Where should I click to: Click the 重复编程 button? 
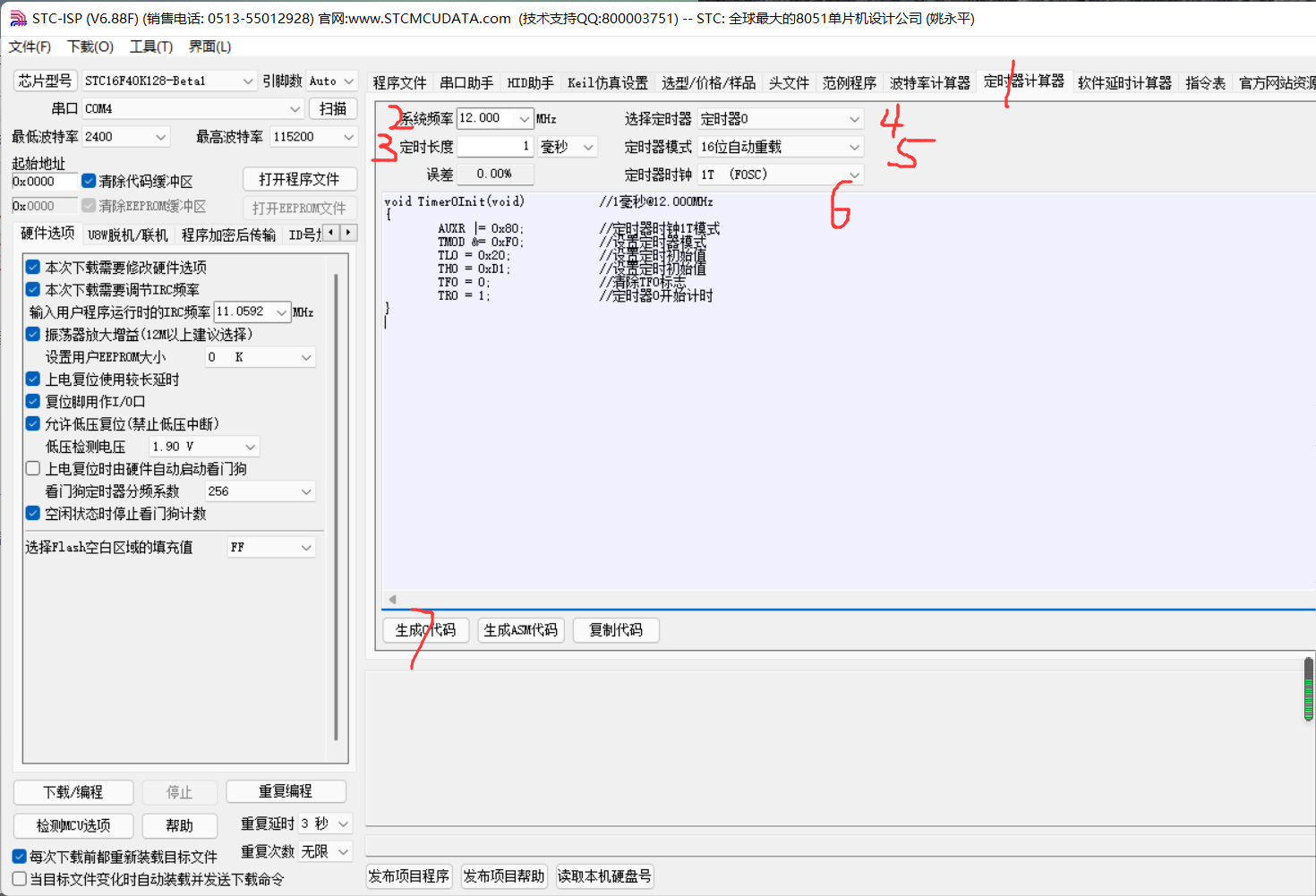click(x=286, y=791)
